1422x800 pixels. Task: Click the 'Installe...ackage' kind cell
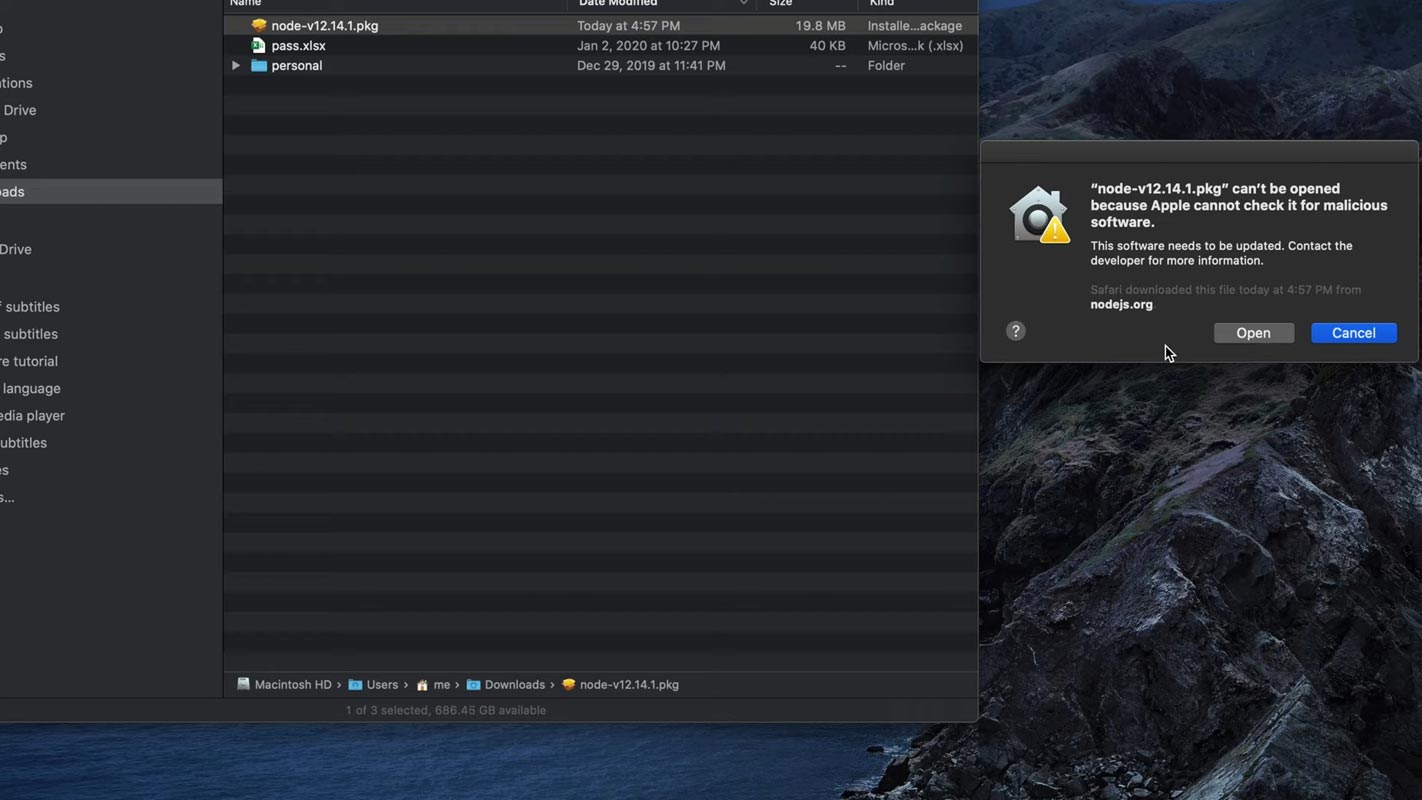[x=915, y=25]
